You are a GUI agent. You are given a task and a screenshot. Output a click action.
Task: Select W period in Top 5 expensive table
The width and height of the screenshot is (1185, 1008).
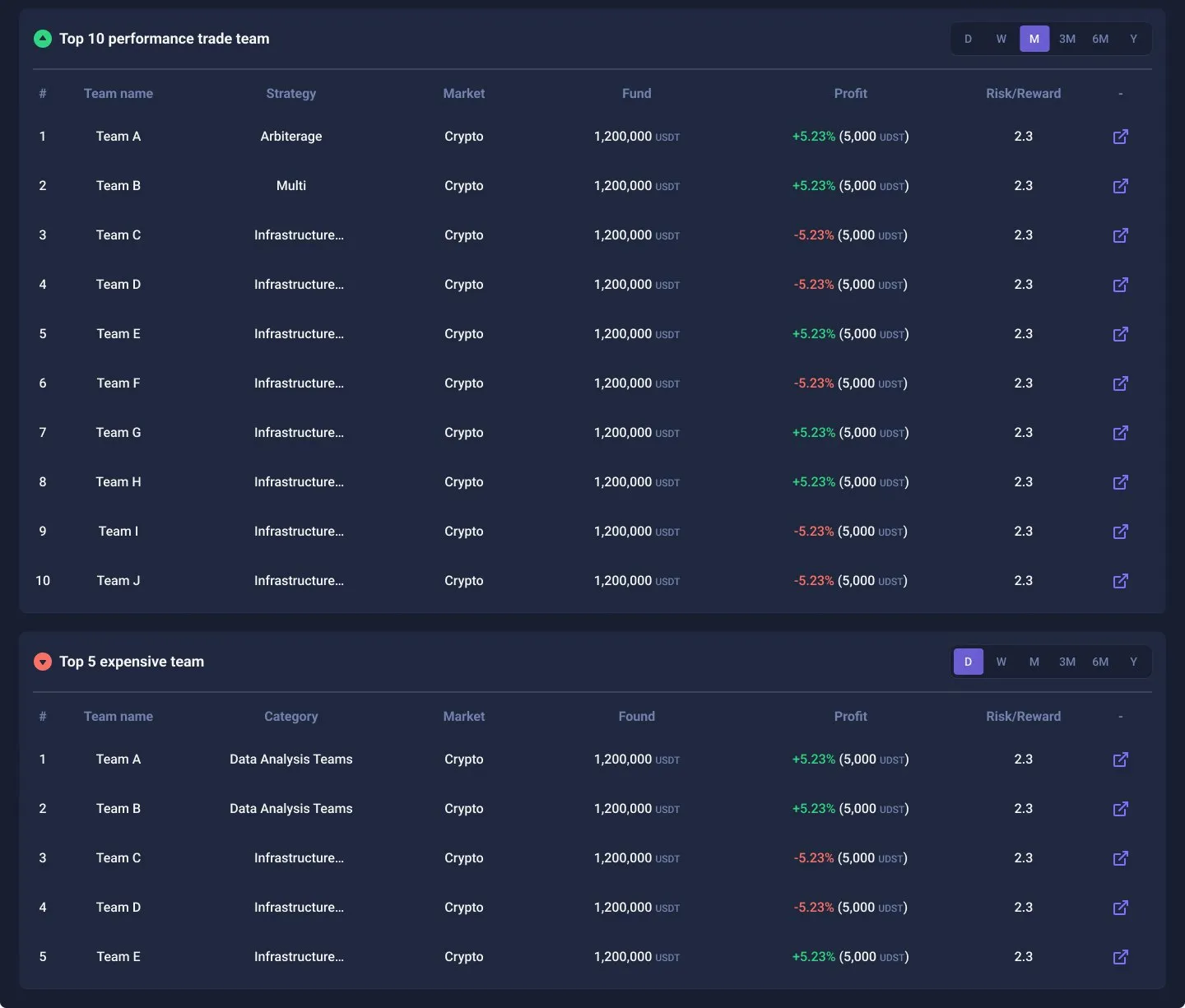(x=1001, y=662)
